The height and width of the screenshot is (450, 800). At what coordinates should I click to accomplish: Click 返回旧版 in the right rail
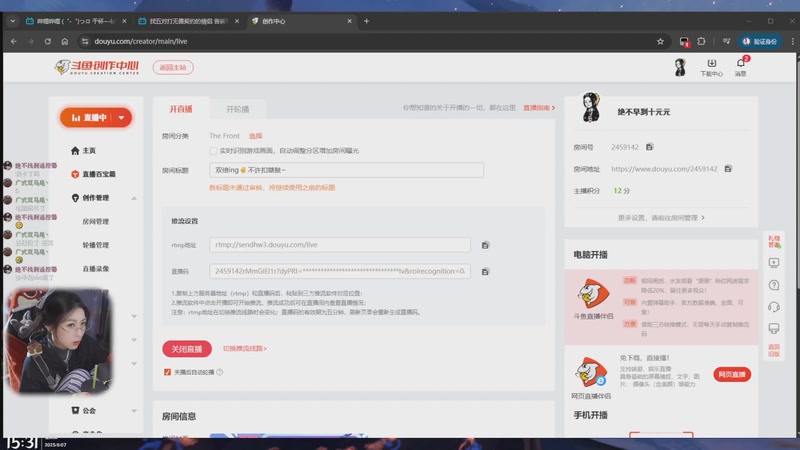[774, 350]
